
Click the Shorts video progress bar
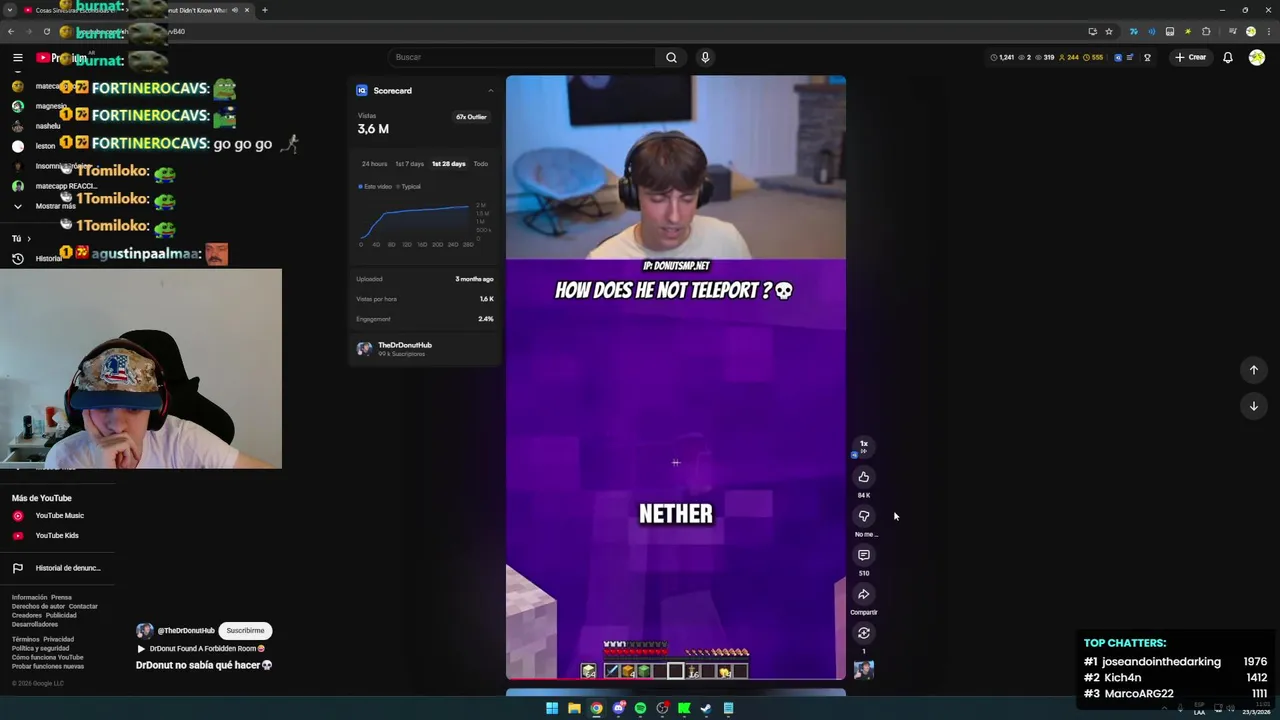click(676, 680)
